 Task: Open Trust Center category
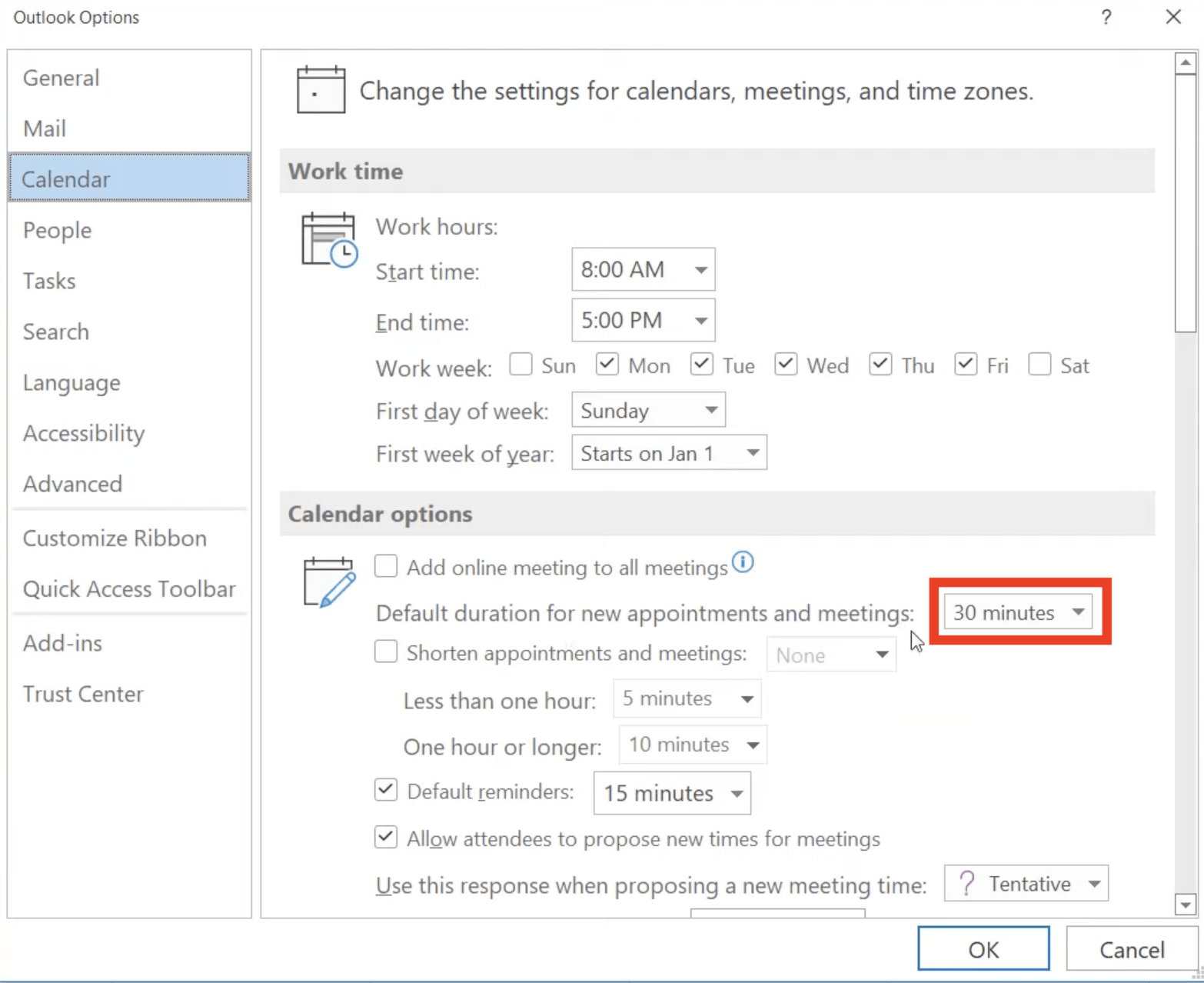(129, 694)
